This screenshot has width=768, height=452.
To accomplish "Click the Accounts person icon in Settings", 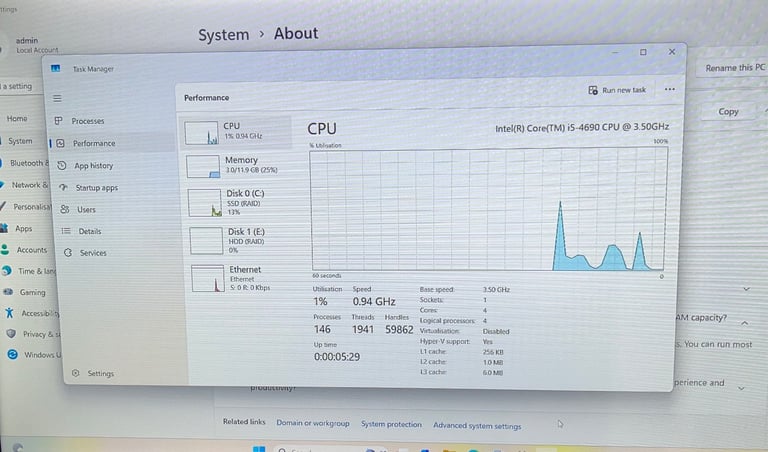I will [5, 249].
